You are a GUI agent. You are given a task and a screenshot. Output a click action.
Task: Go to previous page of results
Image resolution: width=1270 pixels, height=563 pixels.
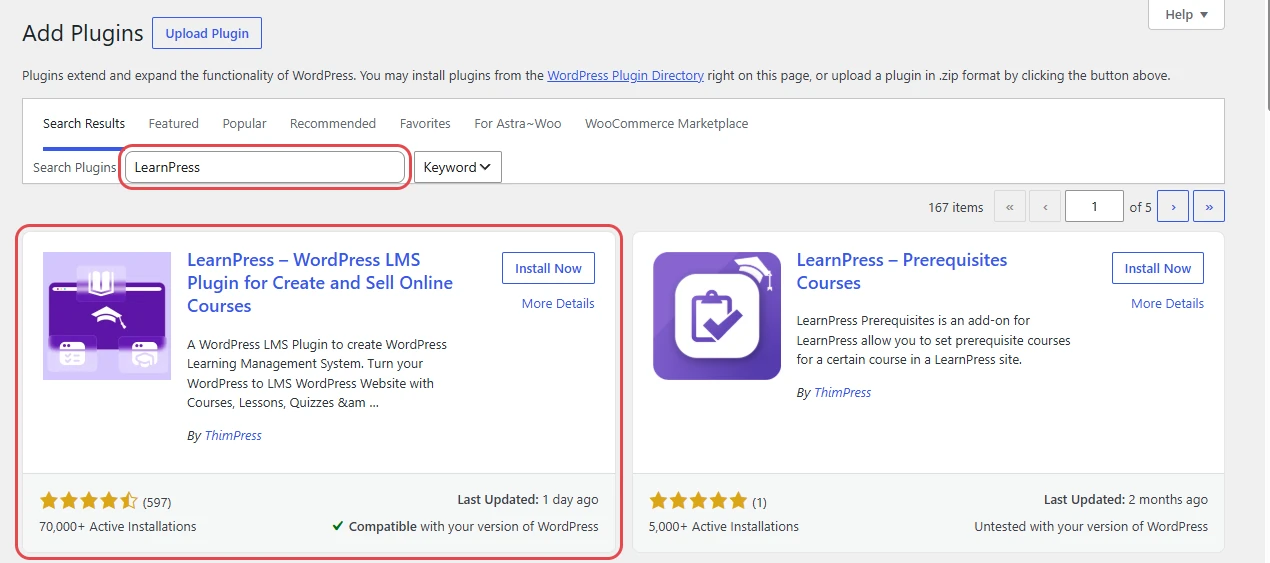point(1045,207)
